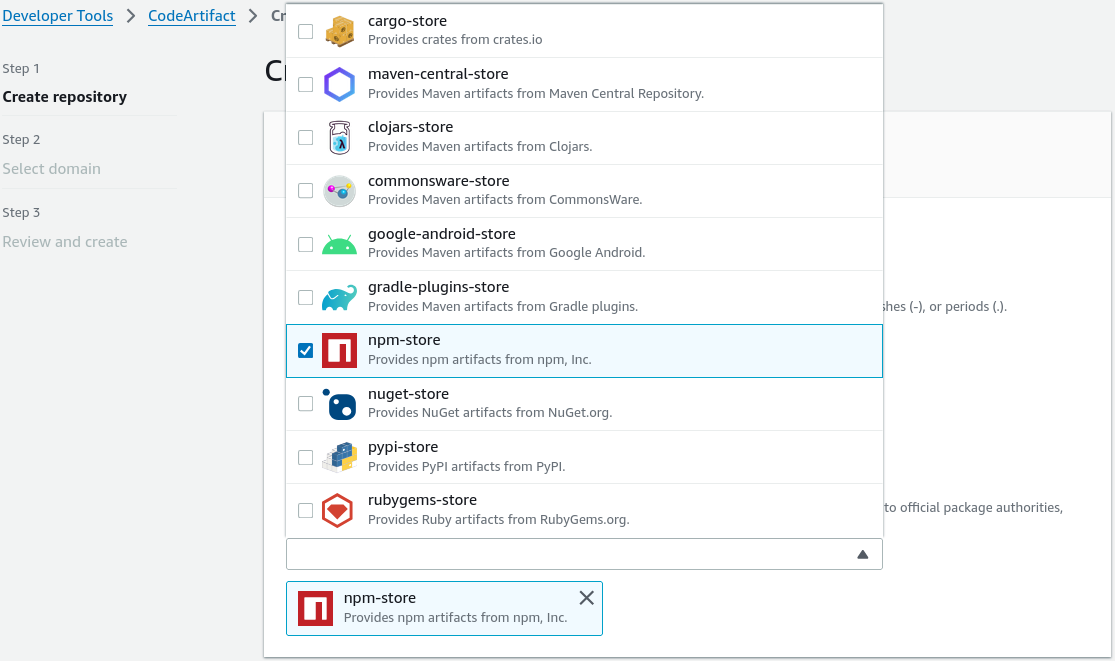Open the CodeArtifact breadcrumb link
The width and height of the screenshot is (1115, 661).
191,16
